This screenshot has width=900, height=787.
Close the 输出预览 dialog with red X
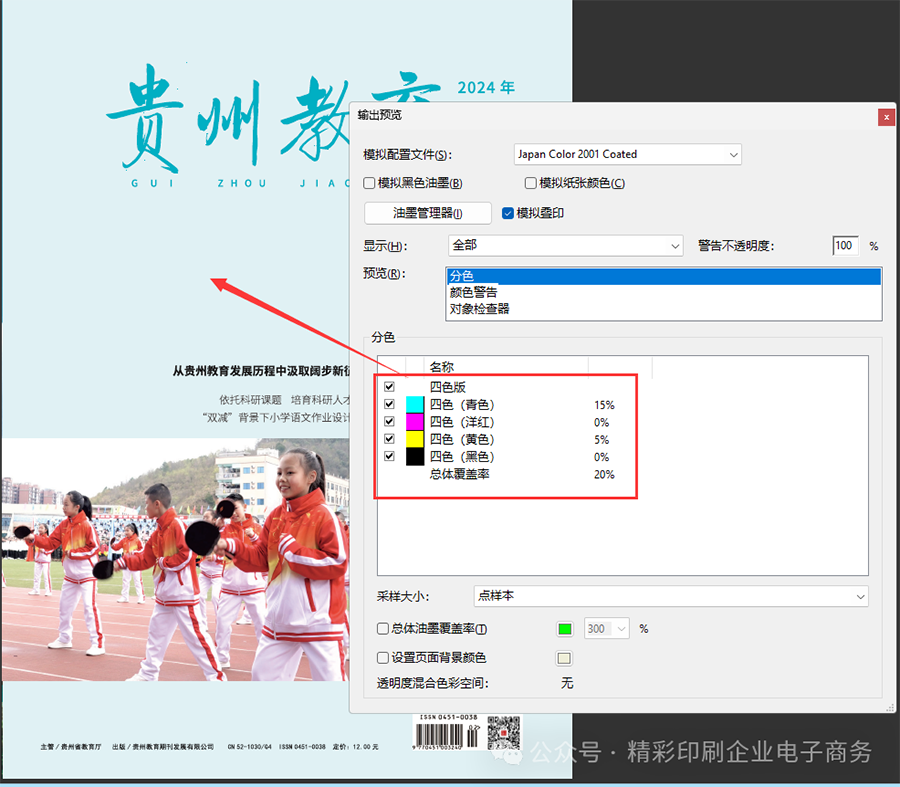[886, 117]
